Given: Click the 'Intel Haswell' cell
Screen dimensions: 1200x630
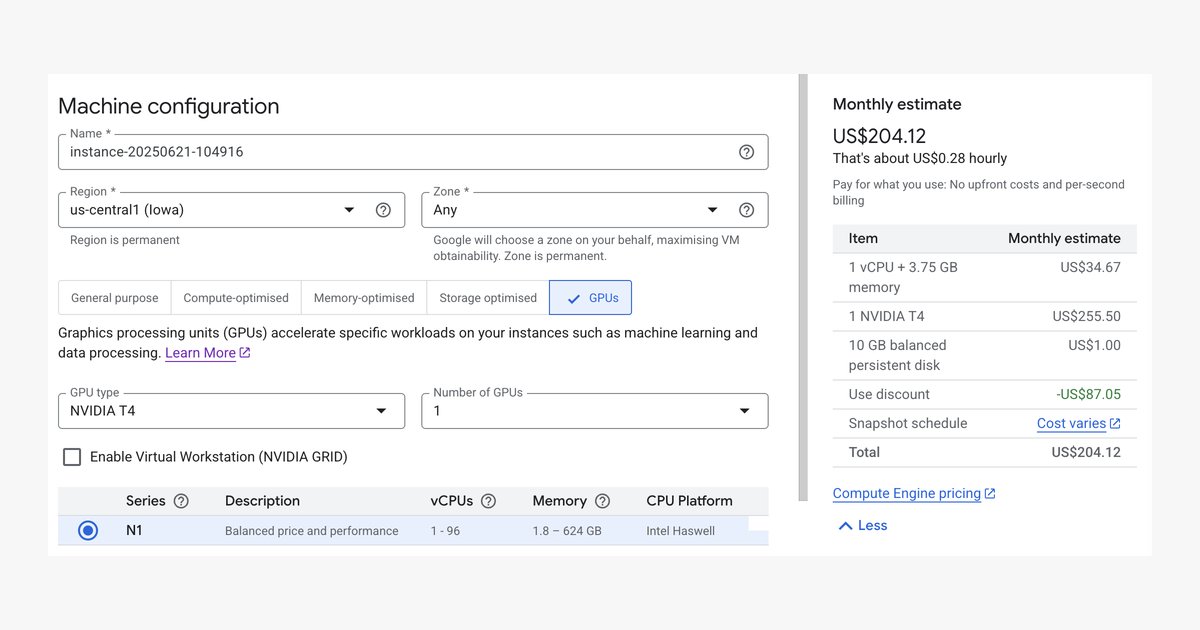Looking at the screenshot, I should [681, 531].
